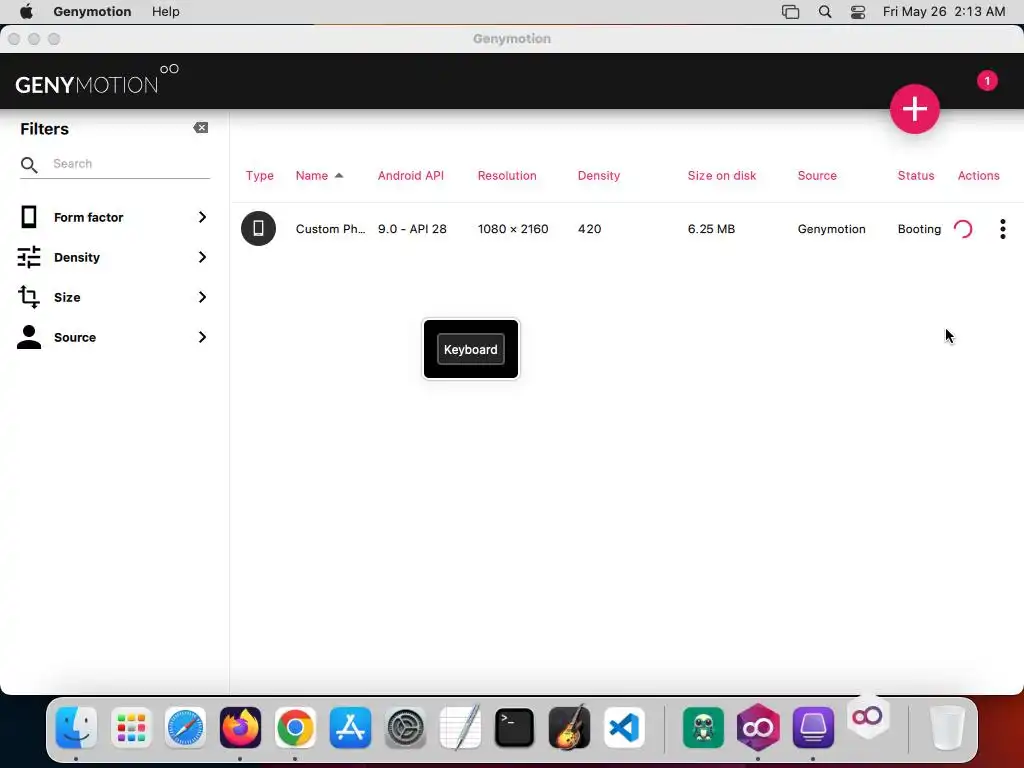Click the 420 density cell
This screenshot has height=768, width=1024.
click(589, 229)
